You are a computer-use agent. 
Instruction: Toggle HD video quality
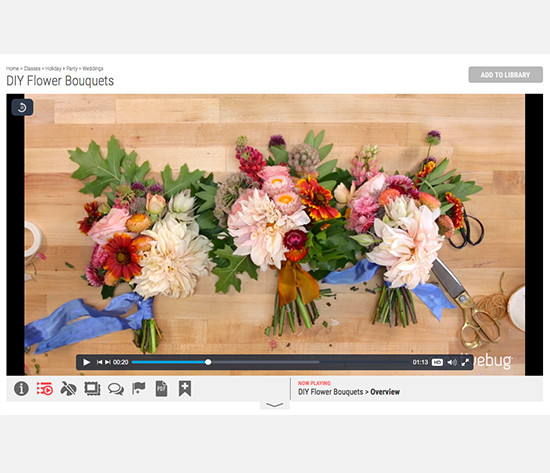tap(437, 362)
